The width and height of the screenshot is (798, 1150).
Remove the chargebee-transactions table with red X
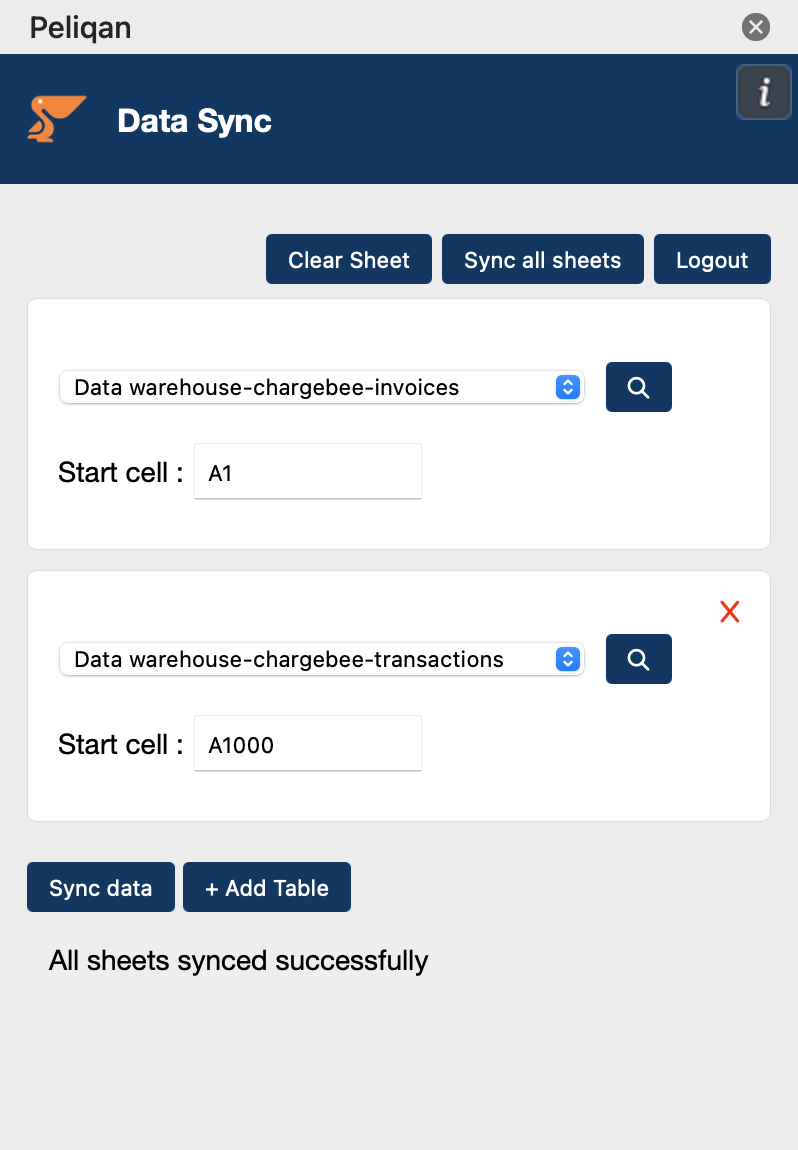[730, 612]
